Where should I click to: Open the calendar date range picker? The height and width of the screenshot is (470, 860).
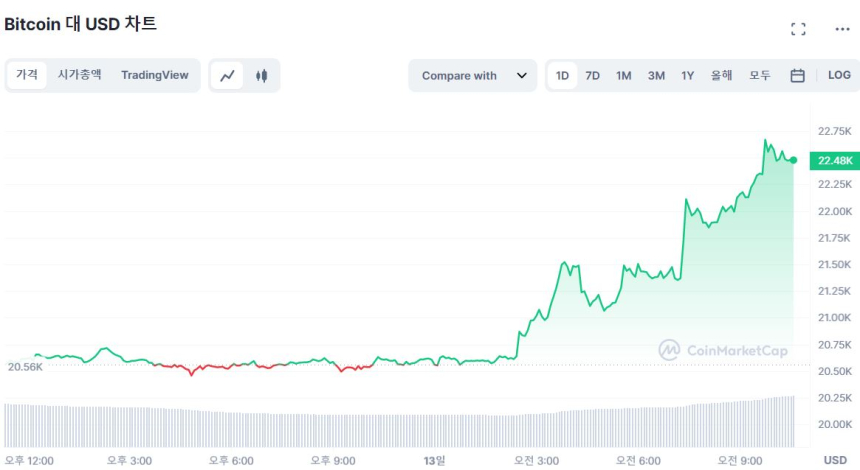tap(797, 76)
